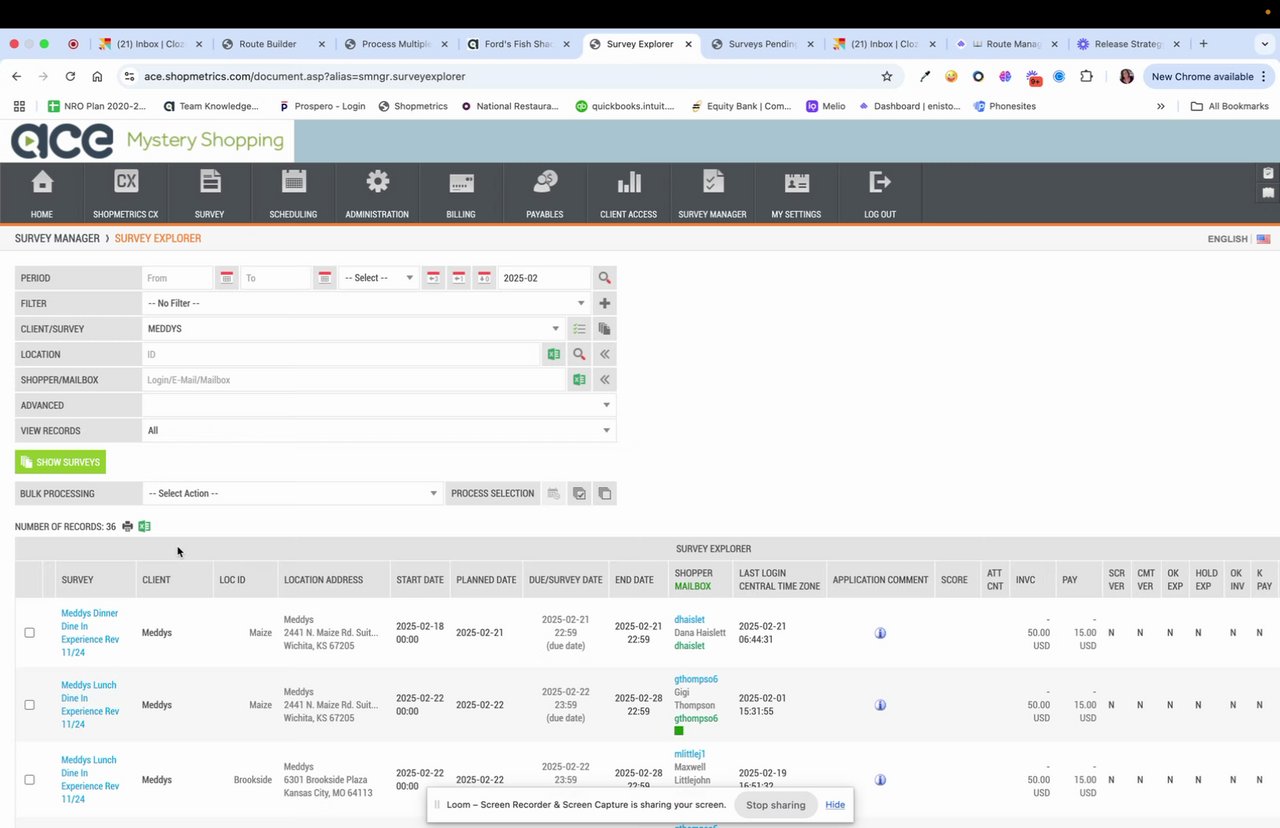View application comment info for mlittlej1 row

(880, 780)
